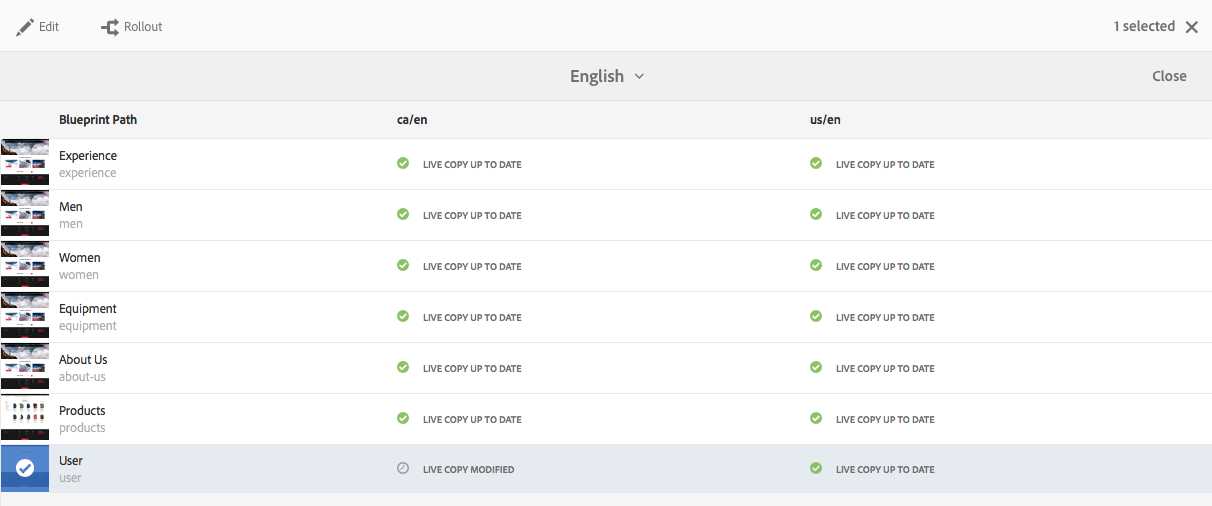Click green check icon for Men us/en
The image size is (1212, 506).
point(816,215)
